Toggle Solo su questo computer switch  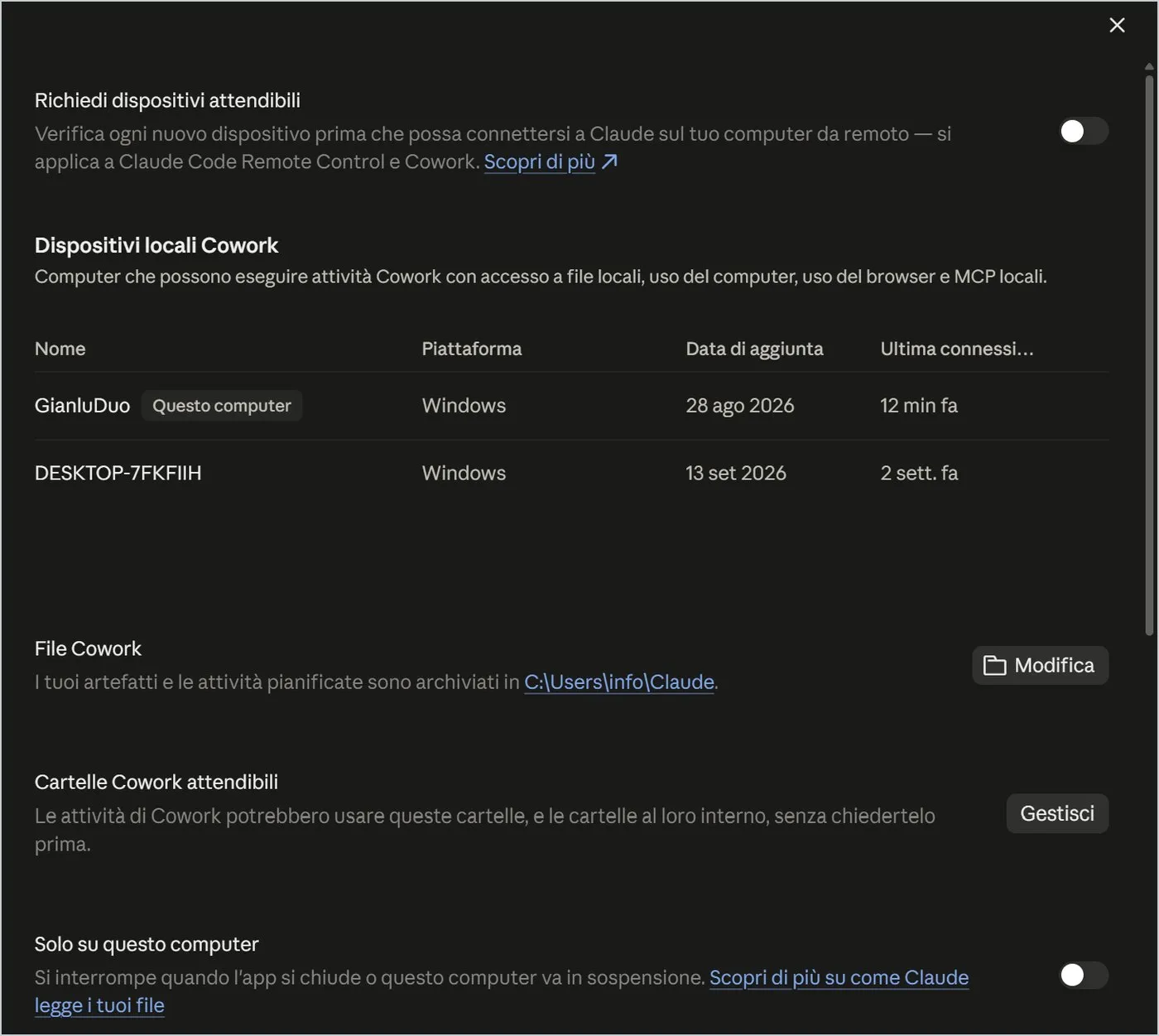point(1083,975)
